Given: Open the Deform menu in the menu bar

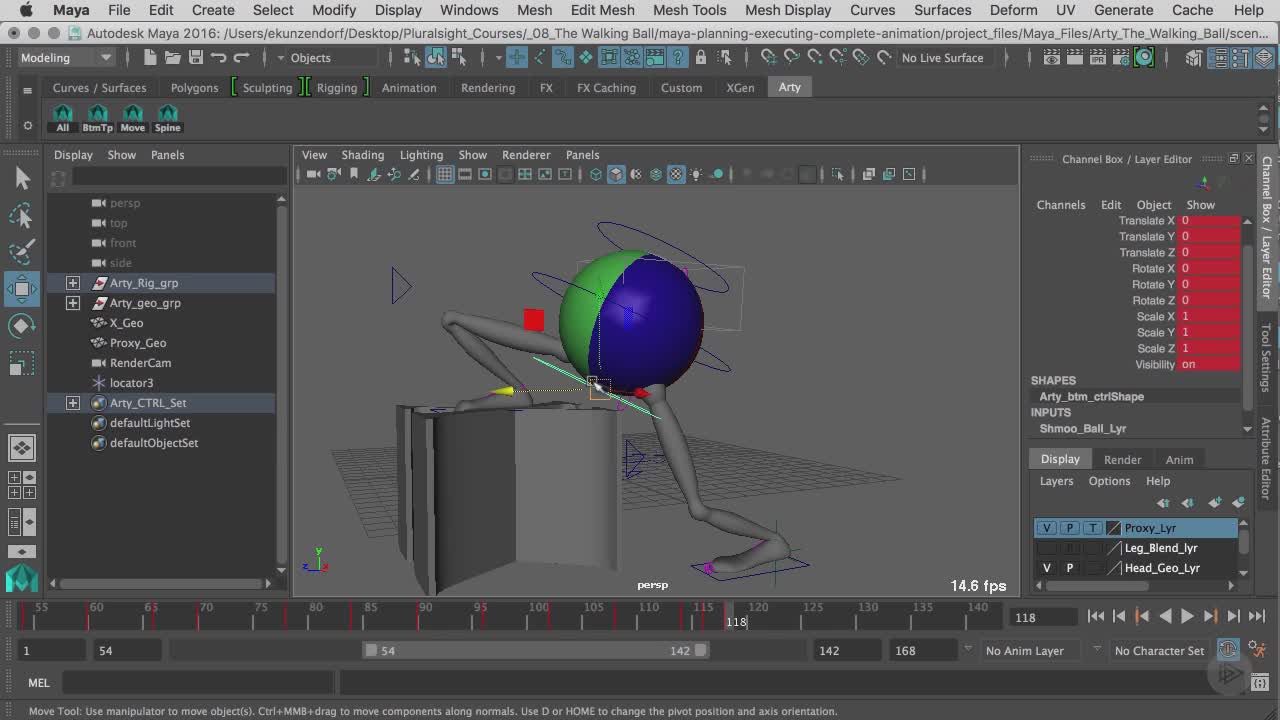Looking at the screenshot, I should click(x=1013, y=10).
